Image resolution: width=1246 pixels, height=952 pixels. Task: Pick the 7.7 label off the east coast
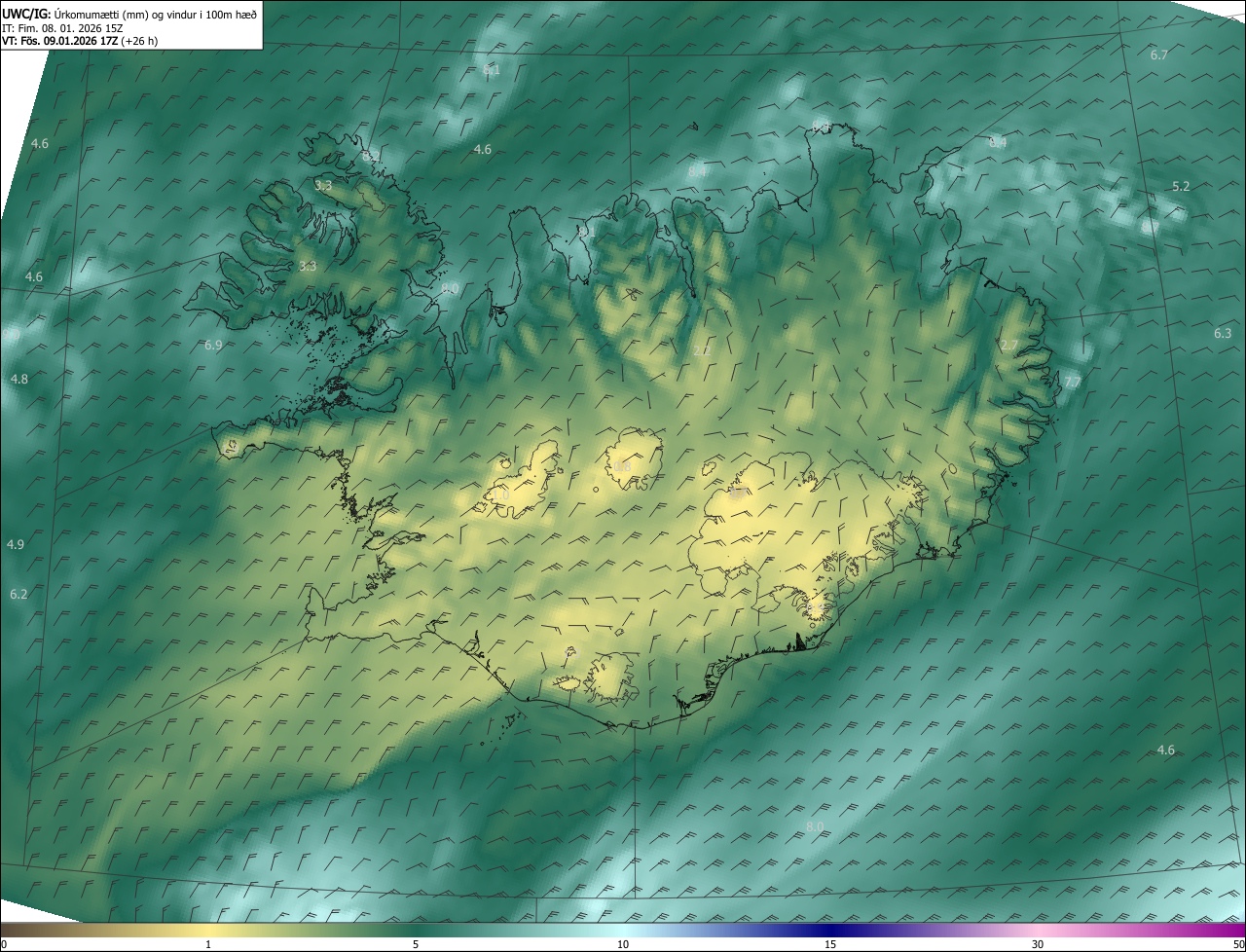[1072, 382]
